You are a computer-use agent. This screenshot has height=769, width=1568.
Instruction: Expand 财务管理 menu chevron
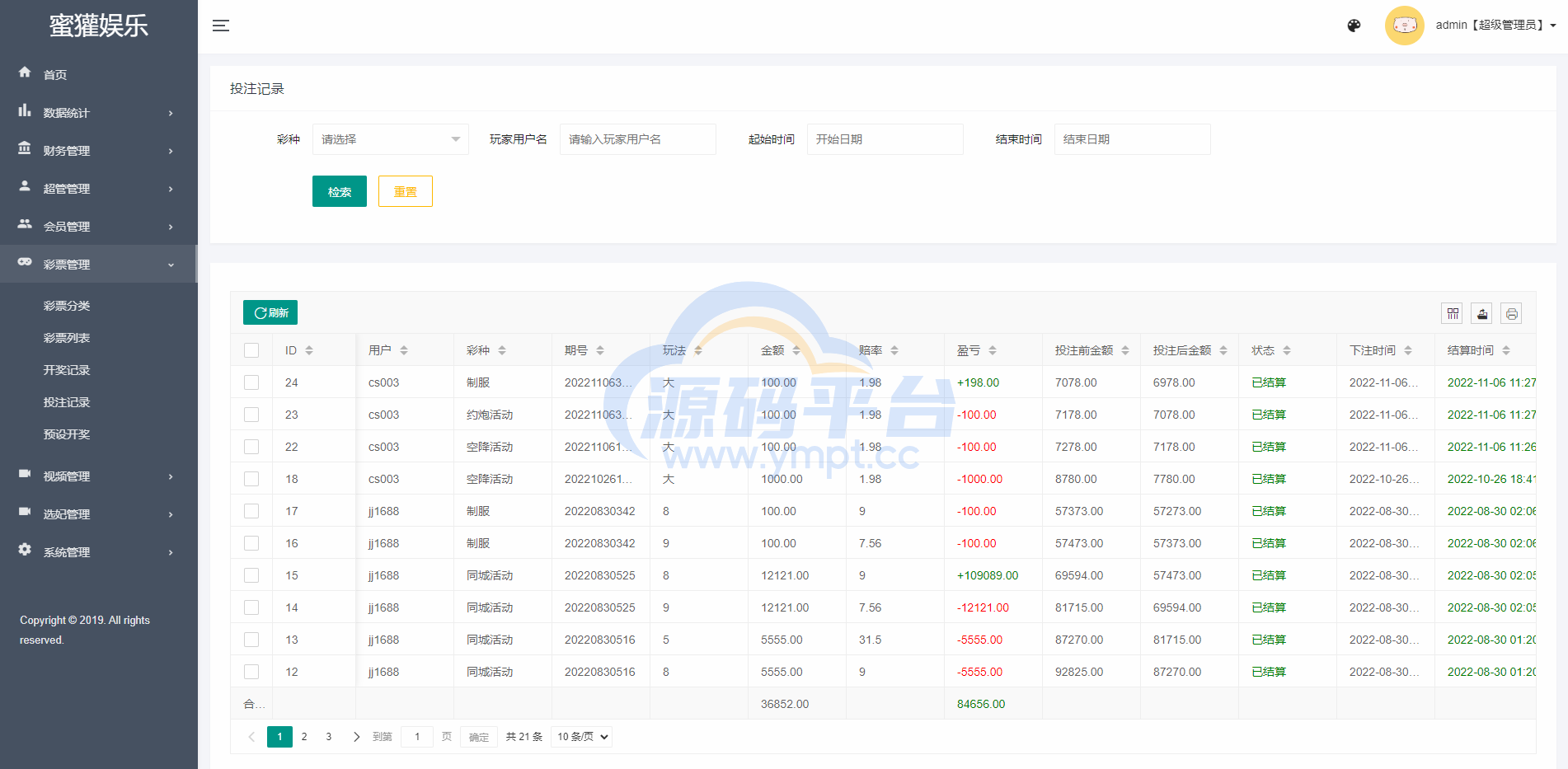click(171, 151)
